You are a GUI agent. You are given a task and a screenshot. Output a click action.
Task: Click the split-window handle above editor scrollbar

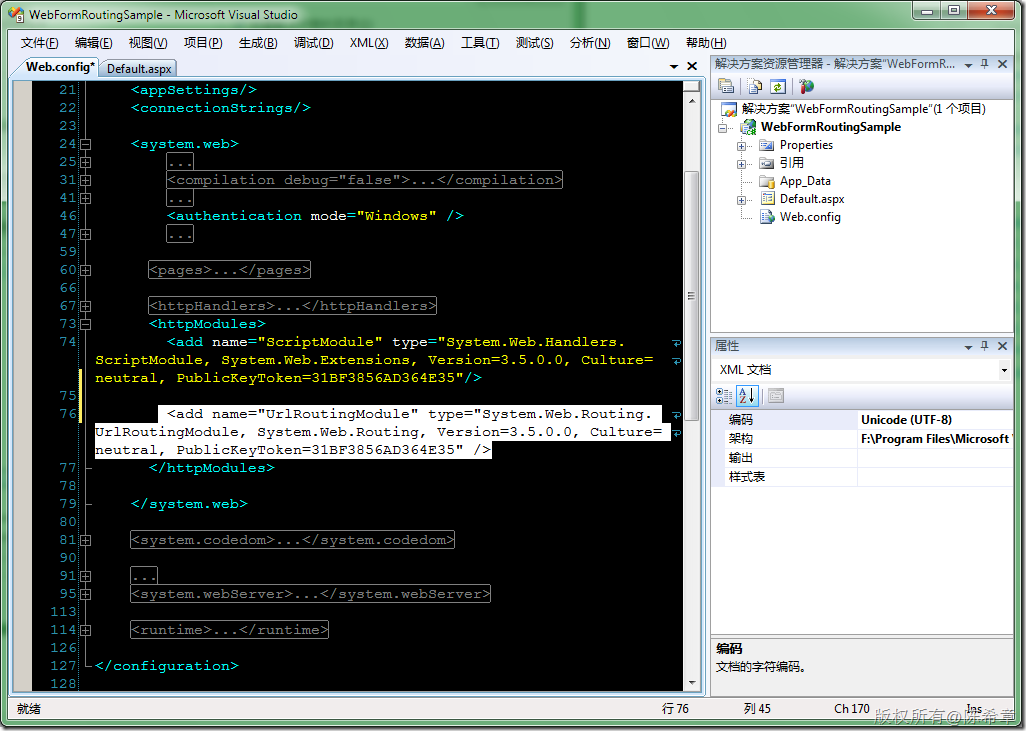(692, 86)
